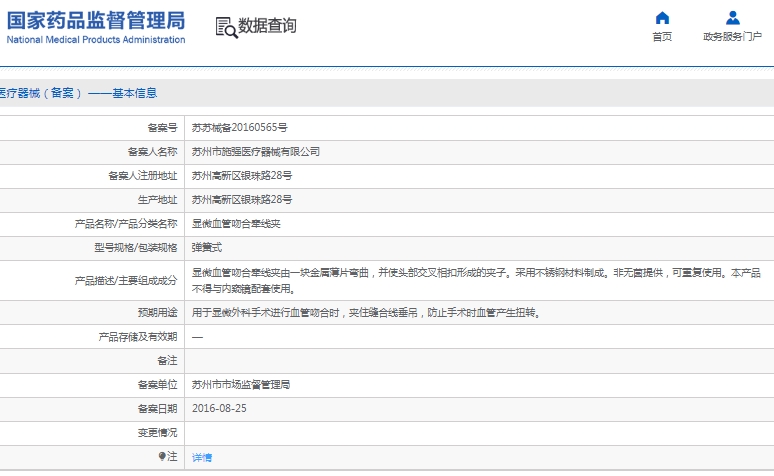Click the 产品描述/主要组成成分 row label
Viewport: 774px width, 476px height.
click(x=126, y=281)
